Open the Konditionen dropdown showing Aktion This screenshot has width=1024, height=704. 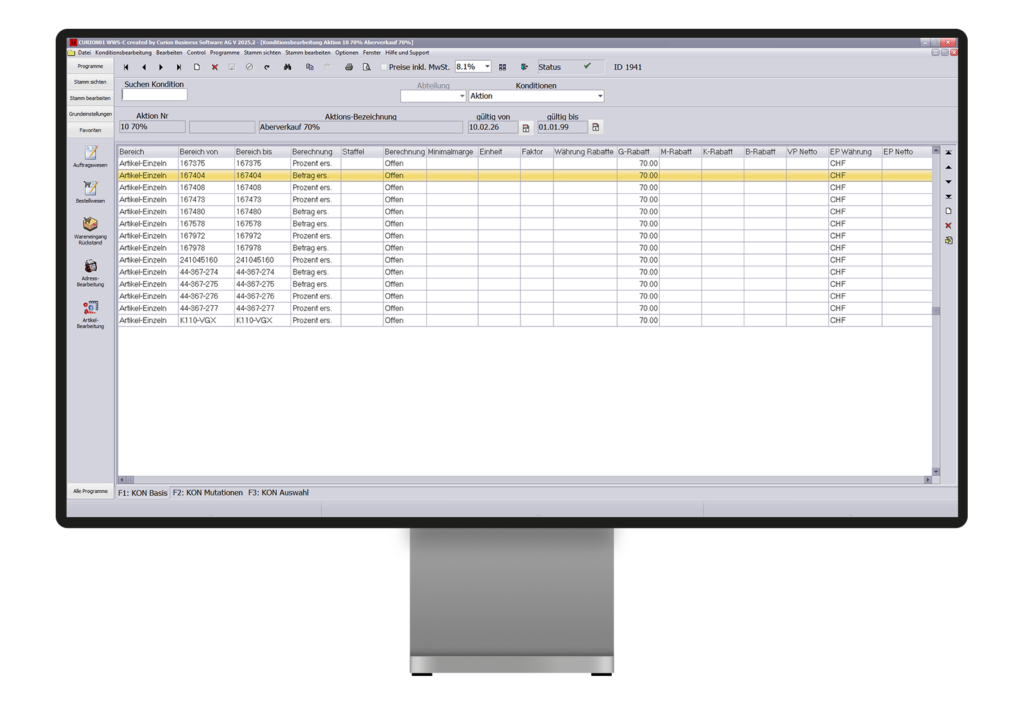coord(599,97)
